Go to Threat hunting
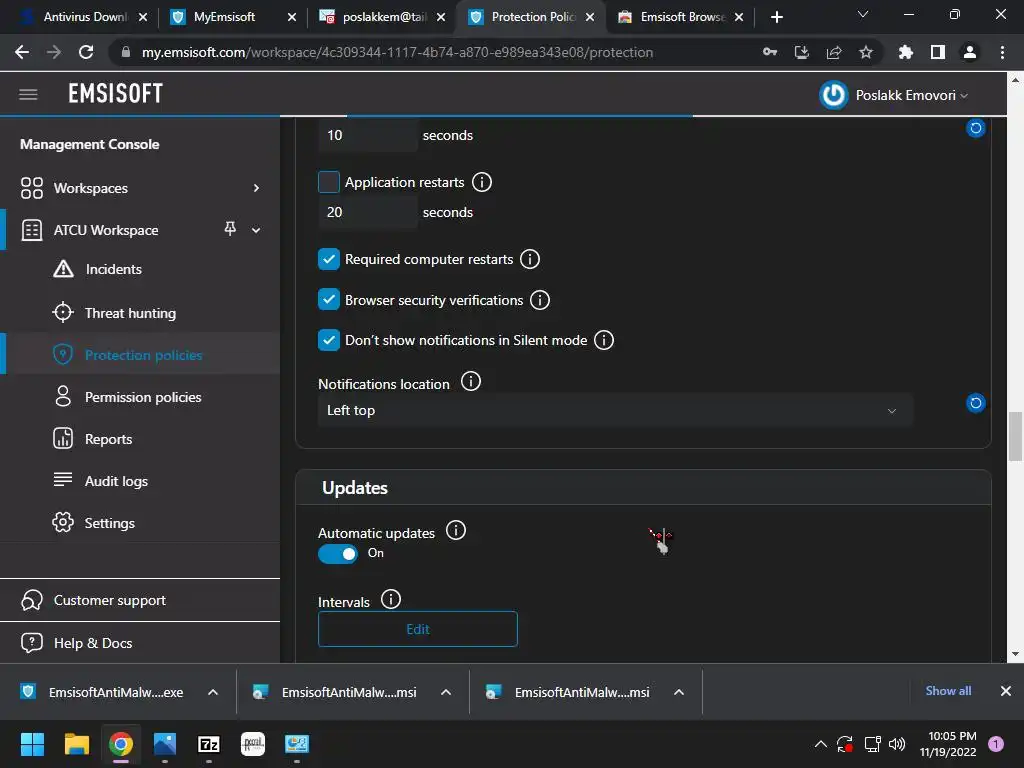1024x768 pixels. (130, 313)
